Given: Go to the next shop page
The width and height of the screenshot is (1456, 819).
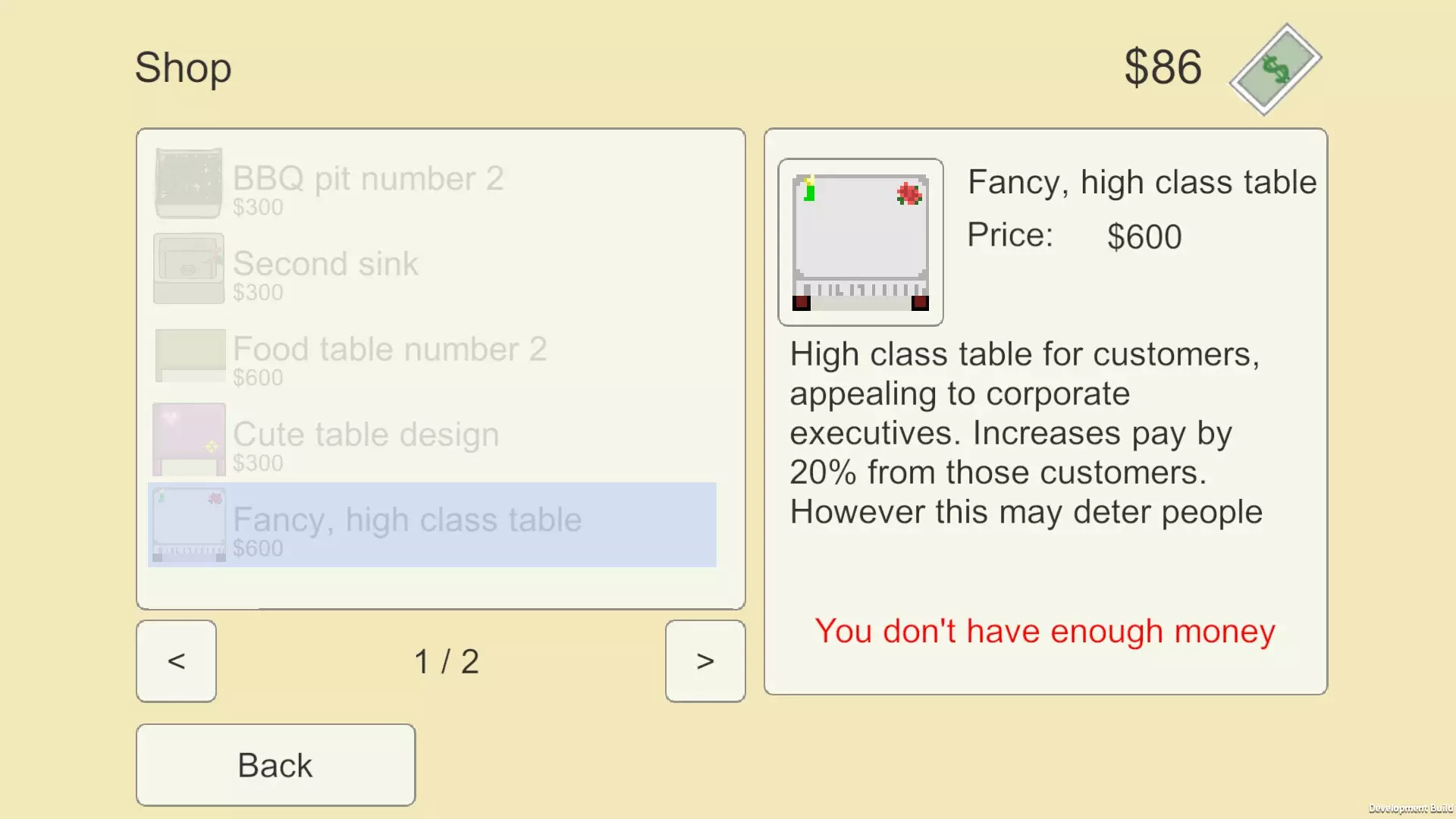Looking at the screenshot, I should [x=705, y=661].
